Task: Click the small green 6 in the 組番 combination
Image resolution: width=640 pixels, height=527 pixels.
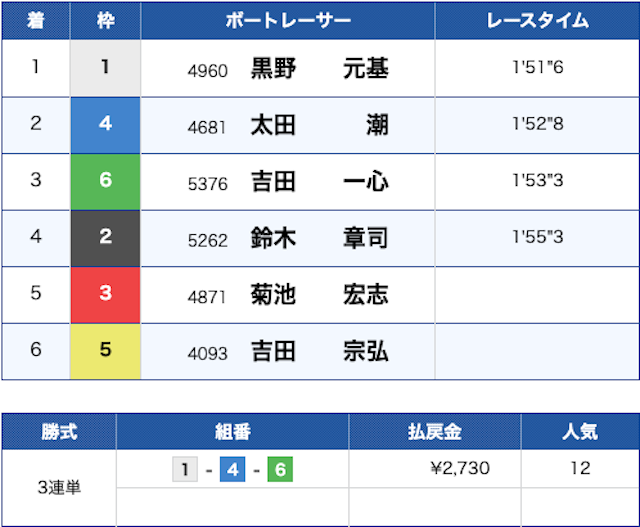Action: coord(279,468)
